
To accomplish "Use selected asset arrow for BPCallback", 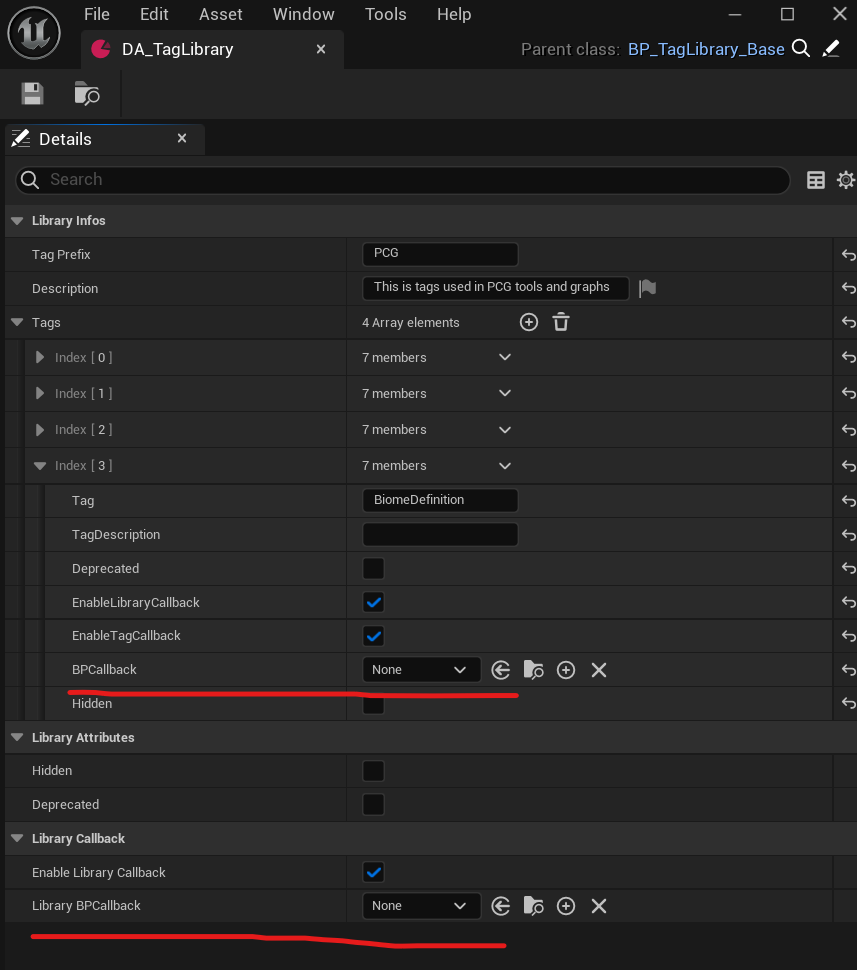I will pyautogui.click(x=501, y=670).
